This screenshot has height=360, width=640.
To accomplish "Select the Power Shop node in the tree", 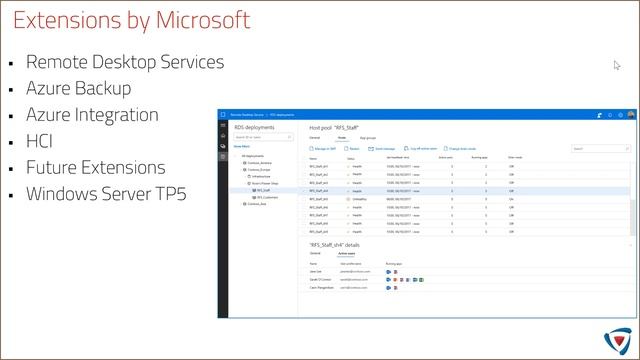I will (x=265, y=184).
